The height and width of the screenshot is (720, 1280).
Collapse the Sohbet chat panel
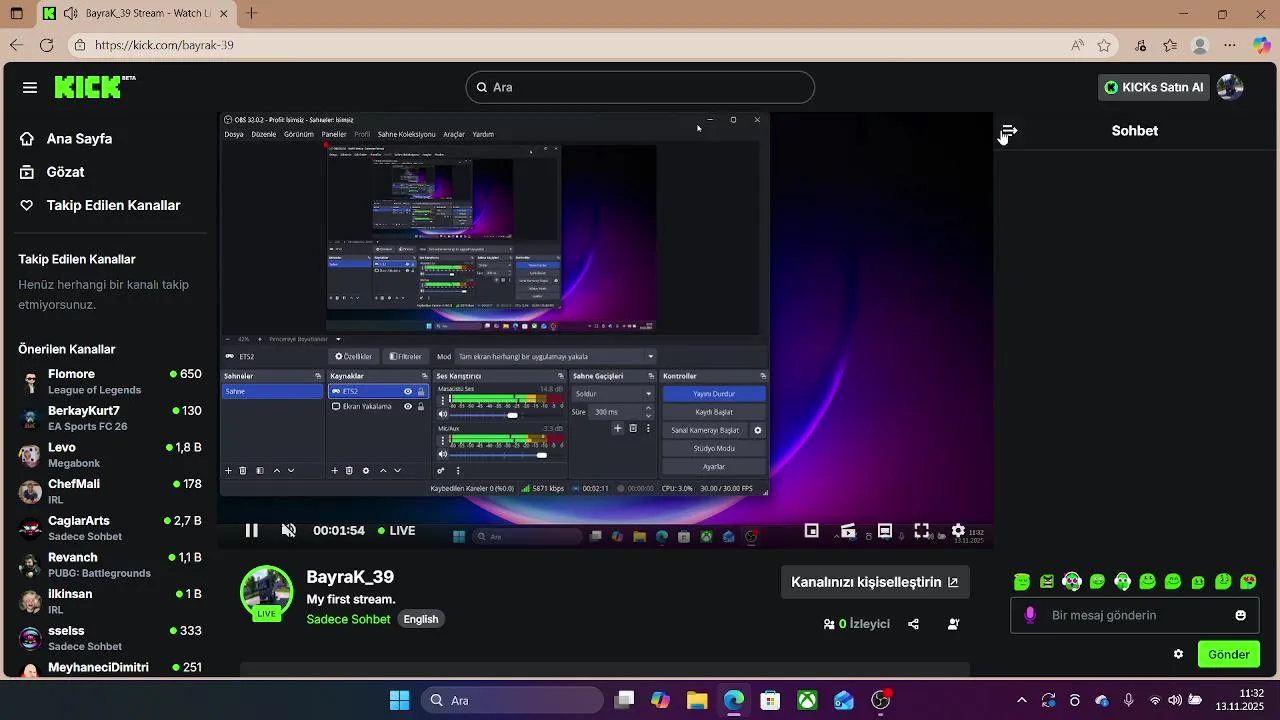pos(1009,131)
